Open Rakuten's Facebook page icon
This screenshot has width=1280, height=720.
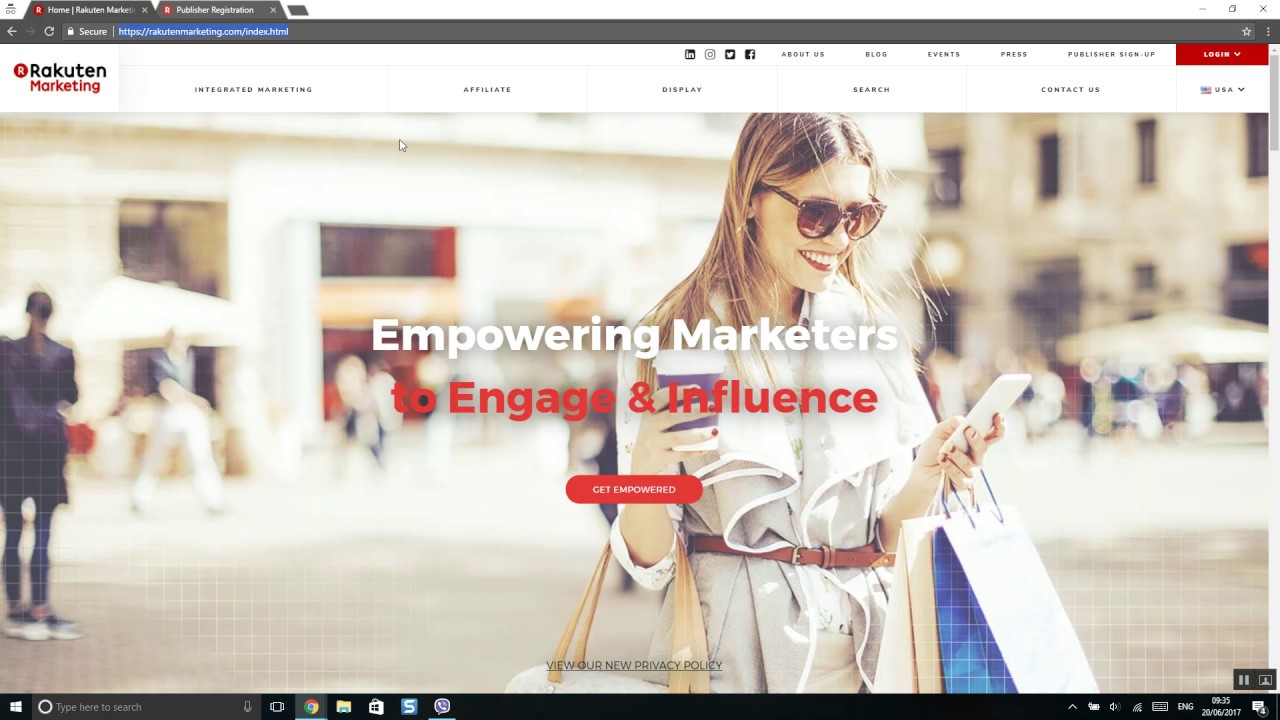[750, 54]
